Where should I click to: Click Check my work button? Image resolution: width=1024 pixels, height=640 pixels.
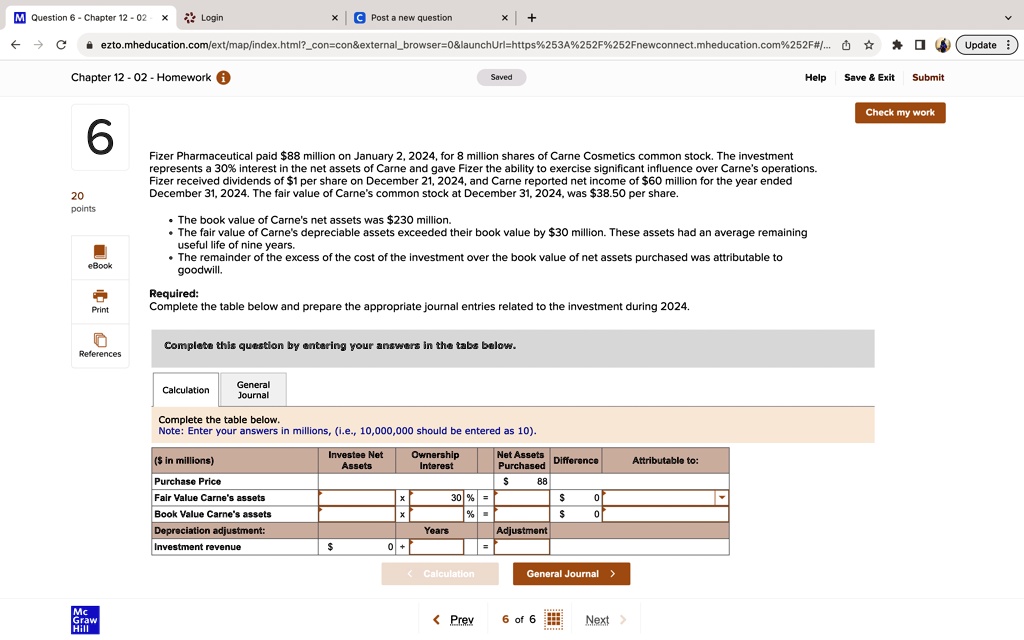pyautogui.click(x=900, y=112)
